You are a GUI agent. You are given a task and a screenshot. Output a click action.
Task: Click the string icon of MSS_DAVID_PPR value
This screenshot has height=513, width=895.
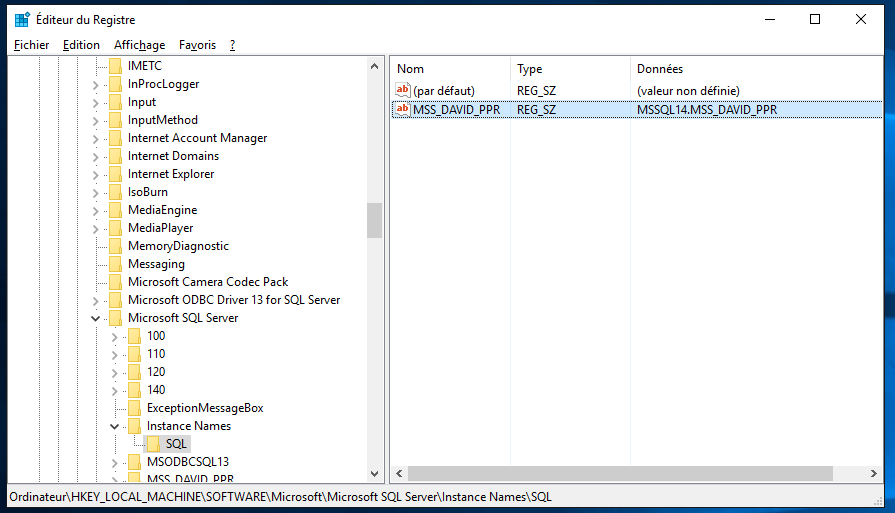403,109
